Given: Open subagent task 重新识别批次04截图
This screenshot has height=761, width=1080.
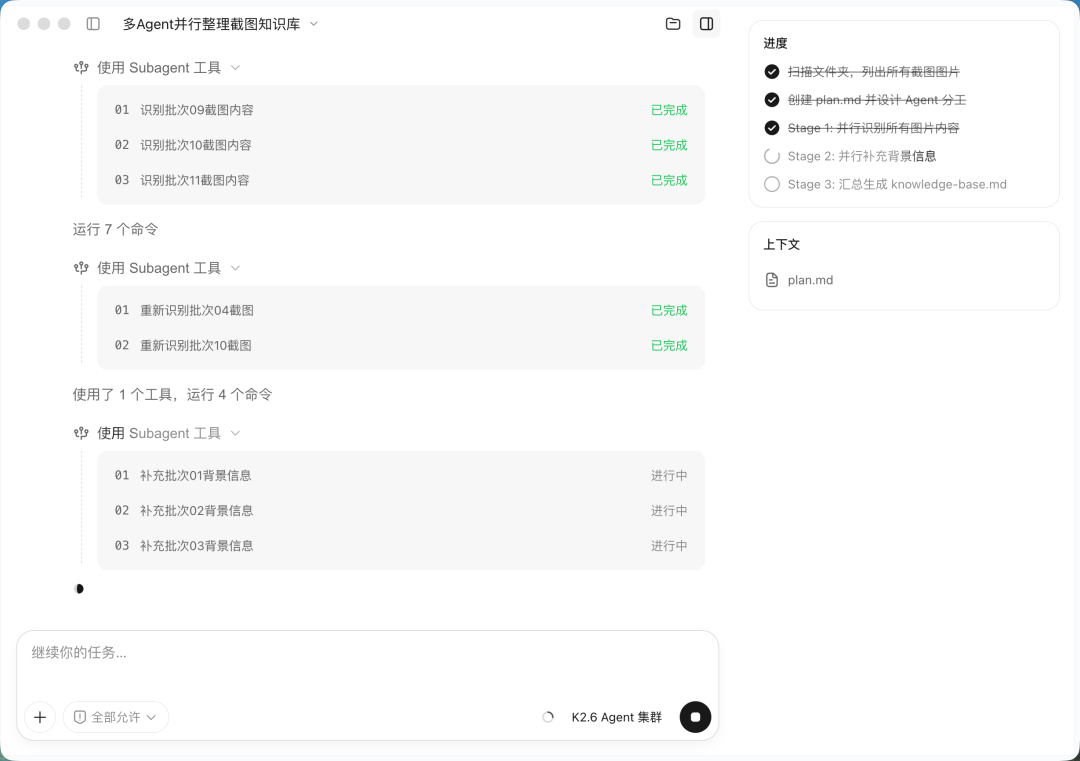Looking at the screenshot, I should tap(401, 311).
